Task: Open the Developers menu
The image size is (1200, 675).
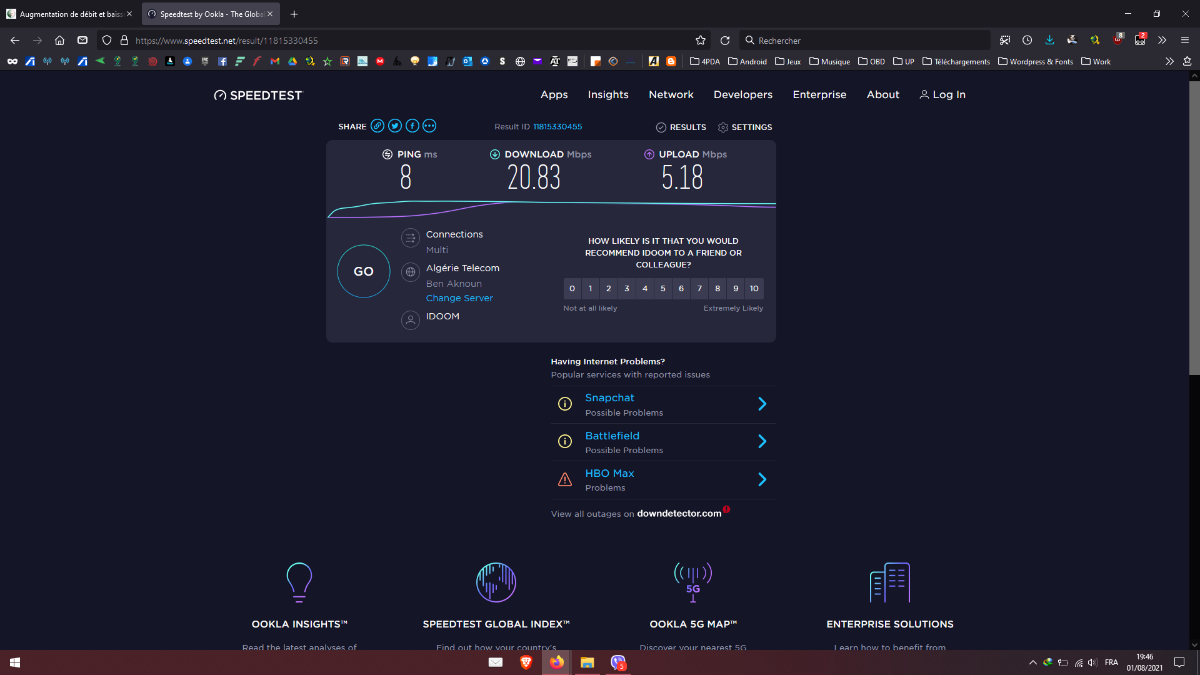Action: pos(743,95)
